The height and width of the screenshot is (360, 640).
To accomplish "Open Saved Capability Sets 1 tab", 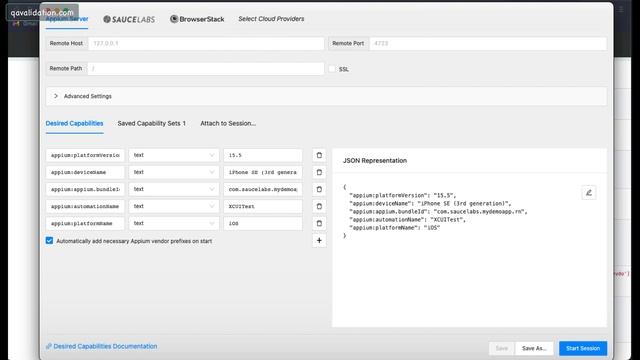I will point(151,123).
